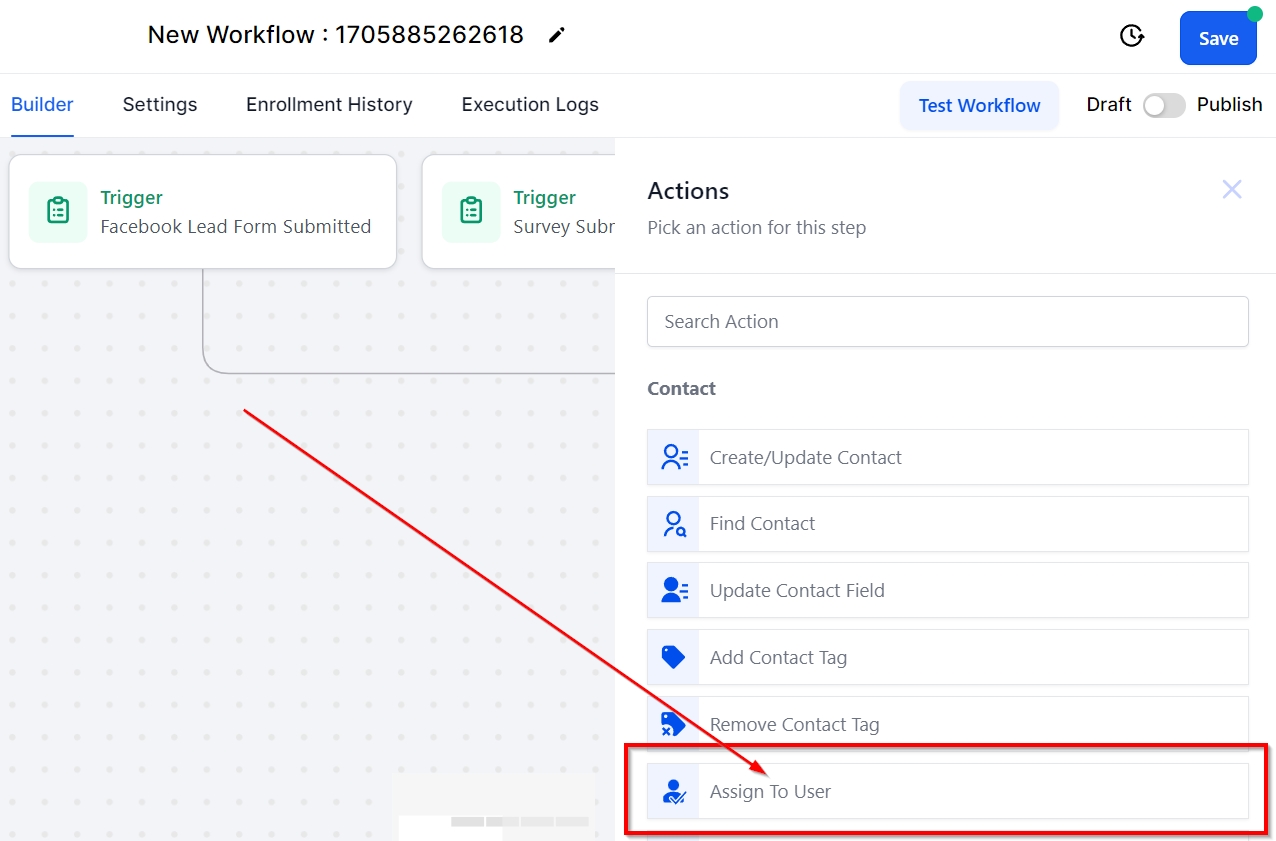This screenshot has height=841, width=1276.
Task: Click the Create/Update Contact icon
Action: (674, 458)
